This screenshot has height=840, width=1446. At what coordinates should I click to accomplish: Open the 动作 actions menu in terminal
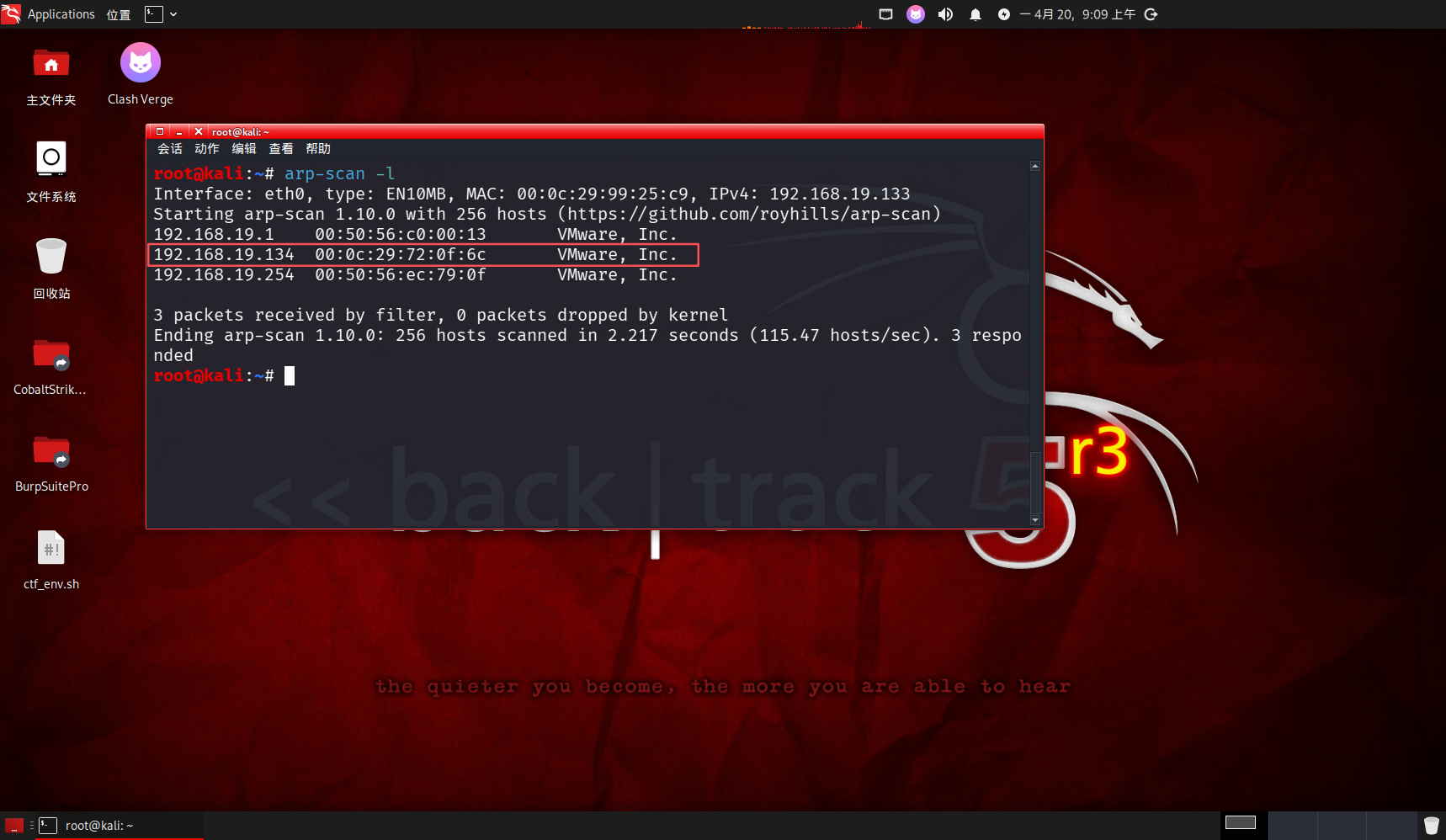207,149
